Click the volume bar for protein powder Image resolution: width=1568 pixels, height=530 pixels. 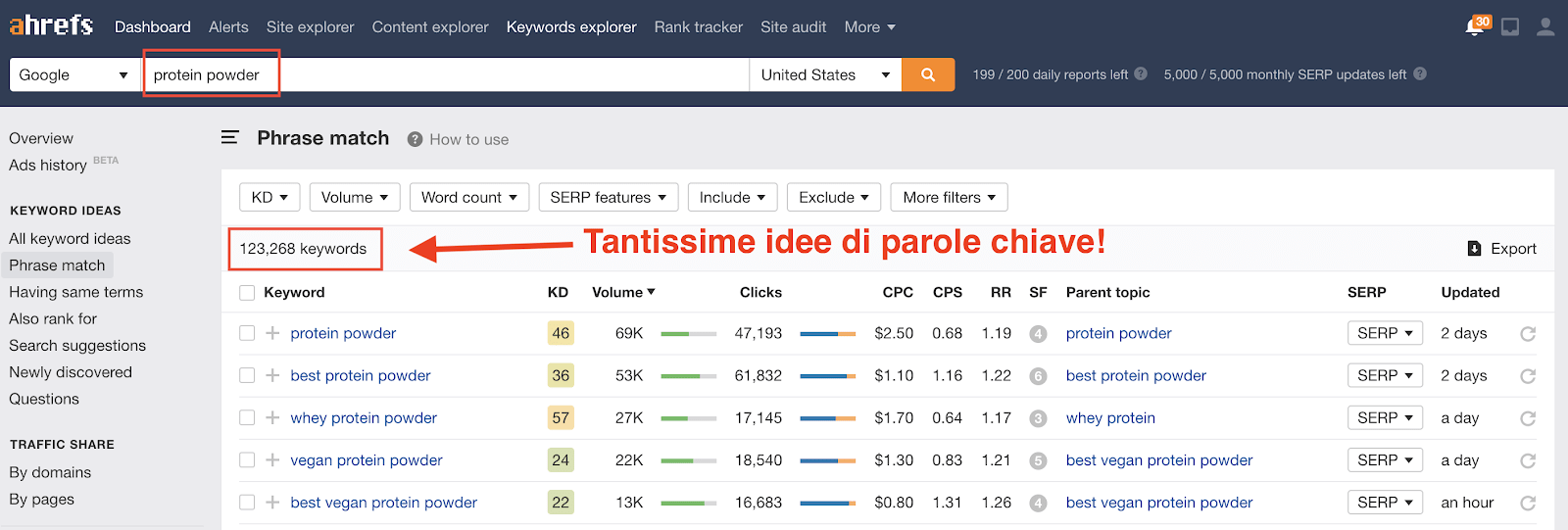pos(688,334)
